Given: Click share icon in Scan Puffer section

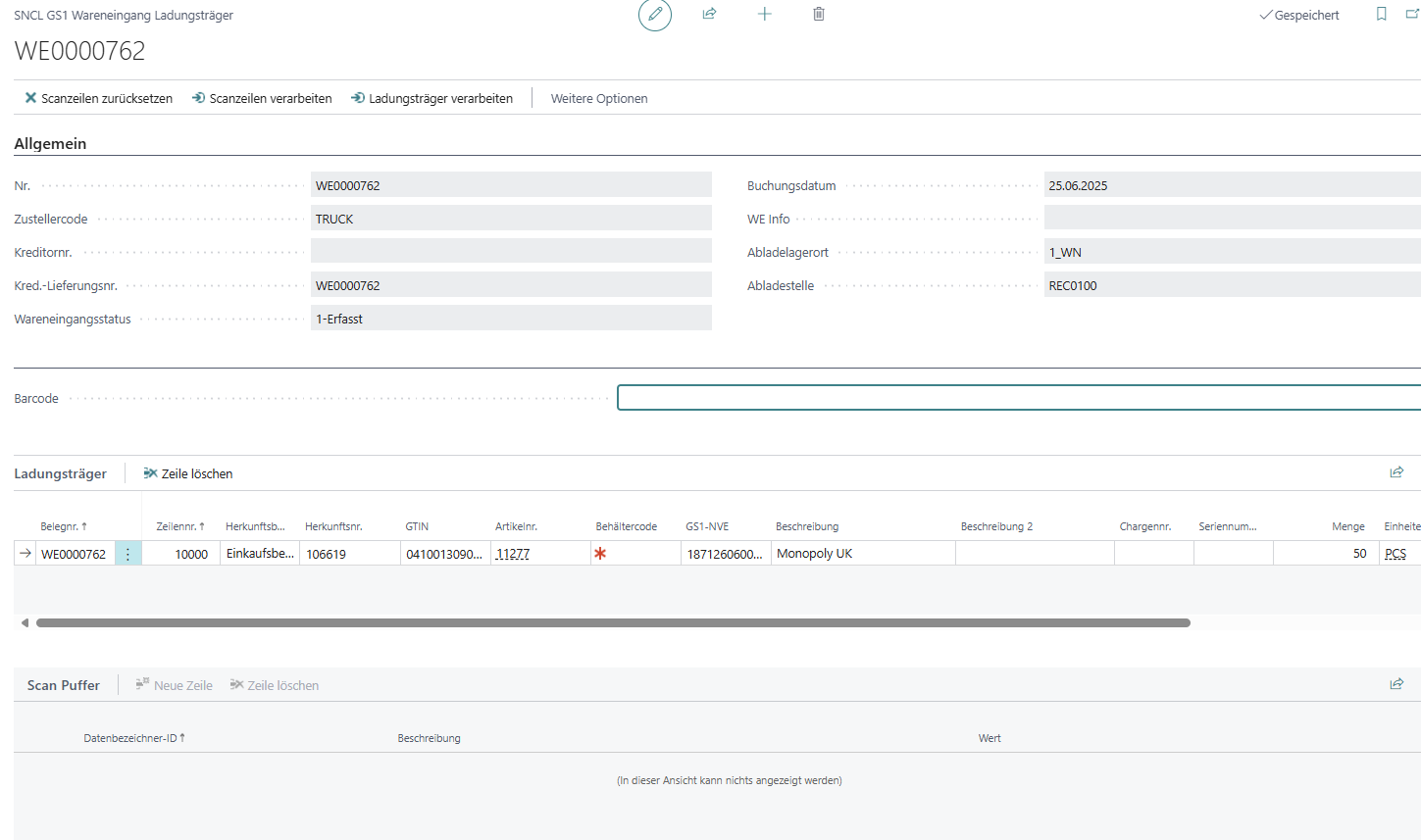Looking at the screenshot, I should pos(1396,684).
